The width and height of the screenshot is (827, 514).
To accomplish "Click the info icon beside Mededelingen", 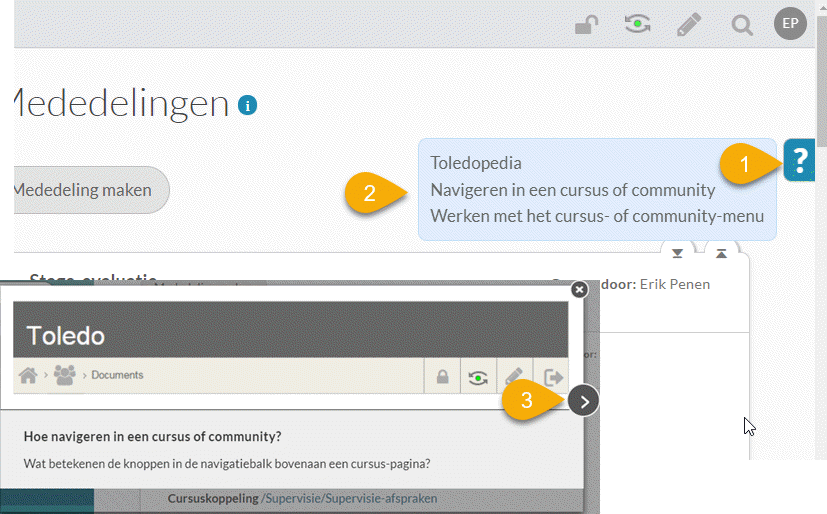I will click(247, 105).
